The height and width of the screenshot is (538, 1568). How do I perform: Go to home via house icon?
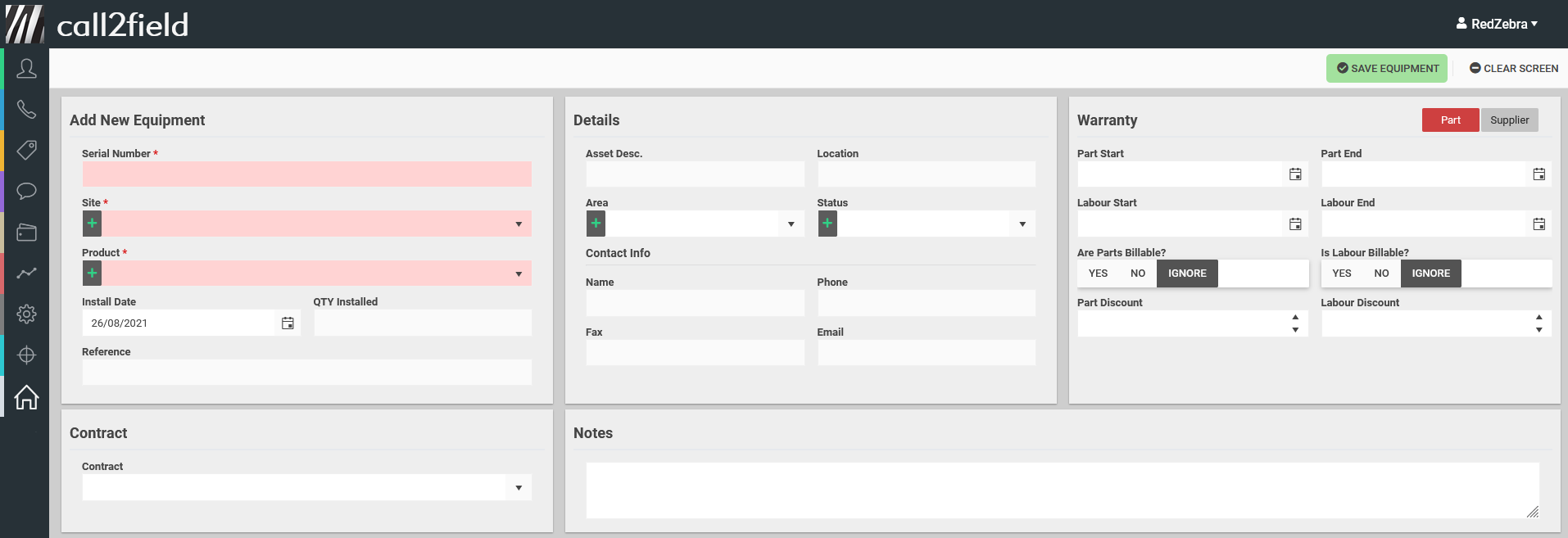click(26, 397)
